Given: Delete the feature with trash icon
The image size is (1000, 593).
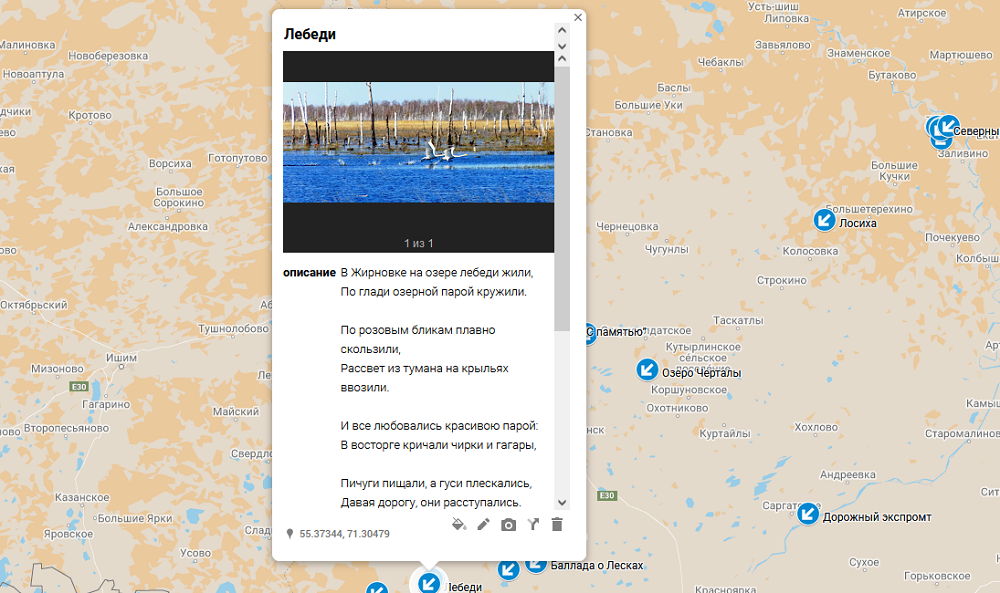Looking at the screenshot, I should click(557, 524).
